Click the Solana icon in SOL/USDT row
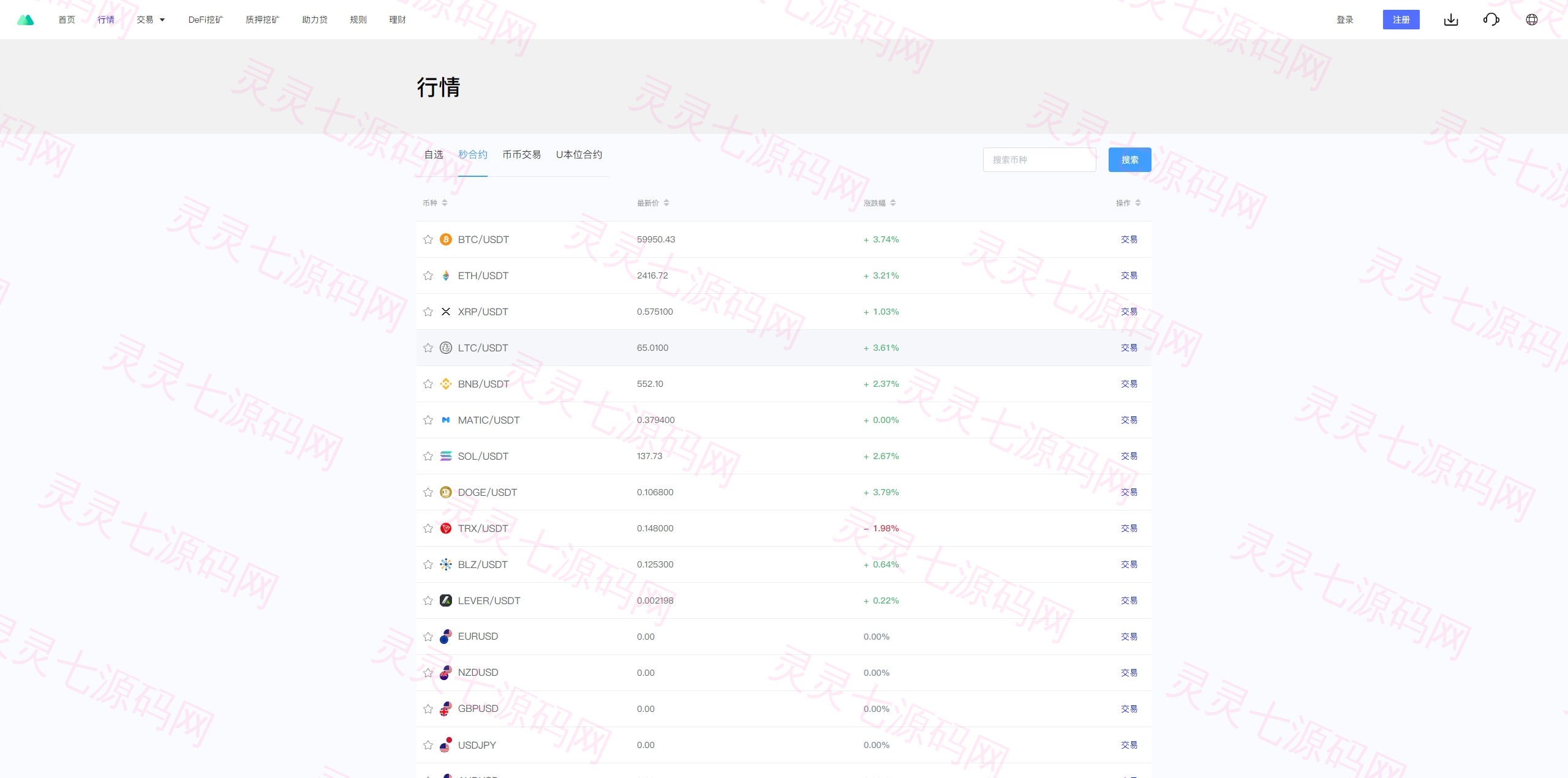 (x=446, y=456)
